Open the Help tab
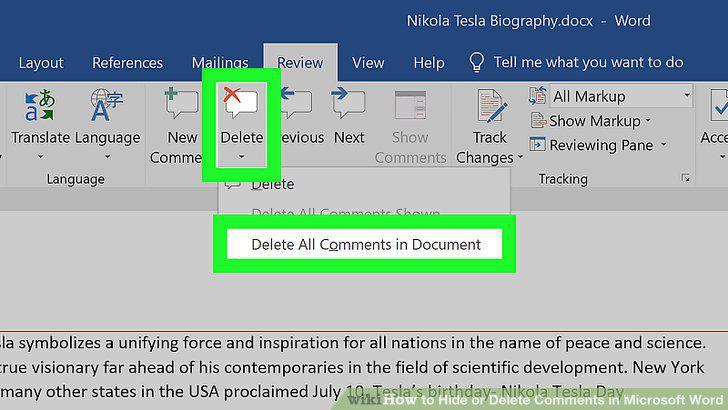This screenshot has height=410, width=728. click(x=429, y=63)
